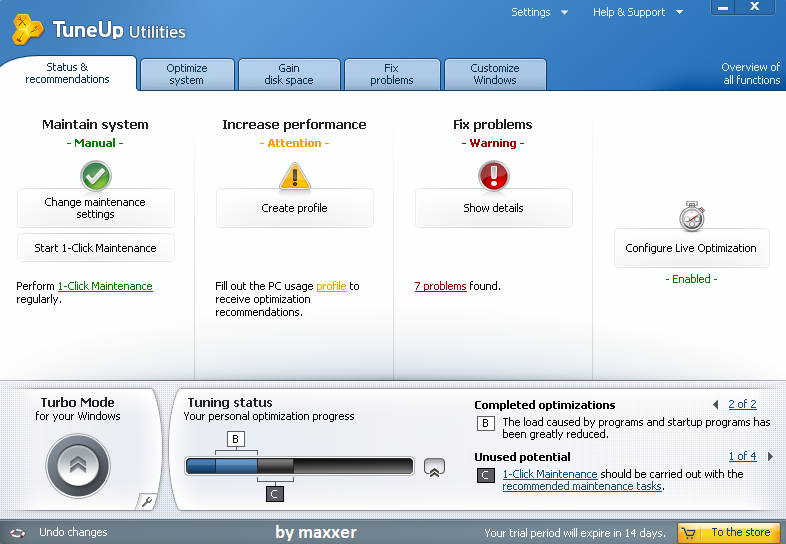786x544 pixels.
Task: Click the Live Optimization stopwatch icon
Action: coord(692,217)
